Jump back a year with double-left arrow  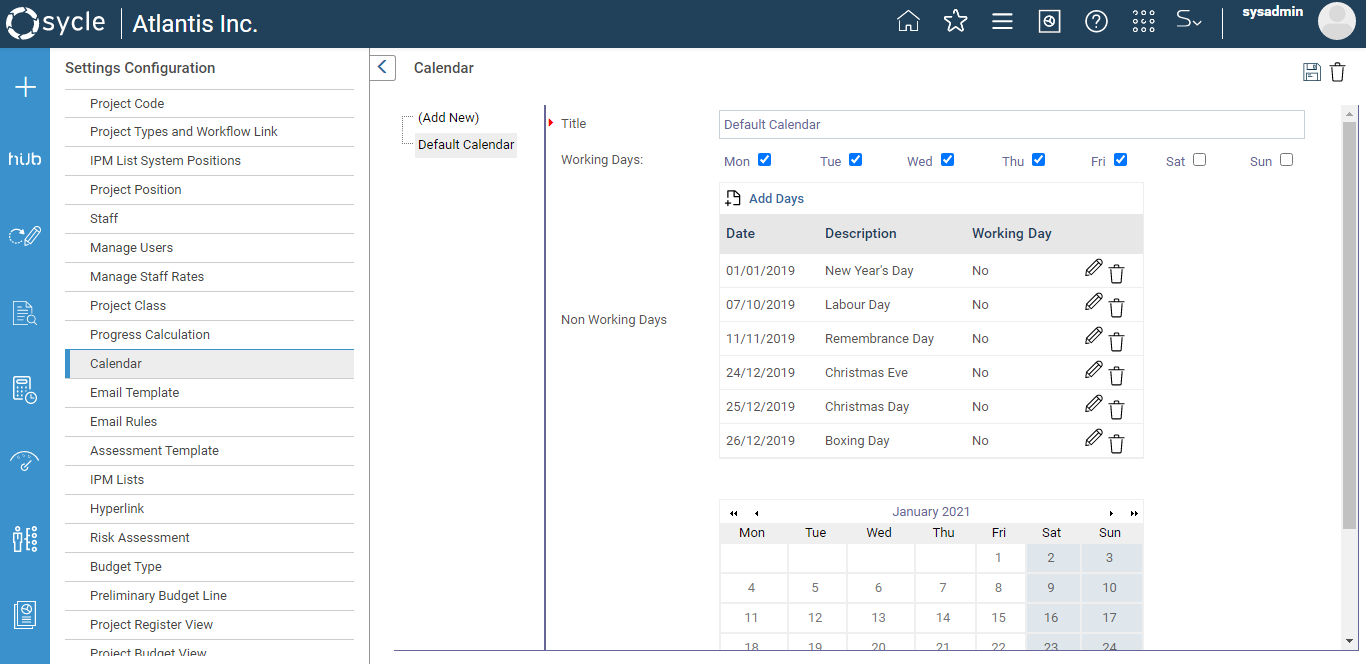(x=733, y=513)
